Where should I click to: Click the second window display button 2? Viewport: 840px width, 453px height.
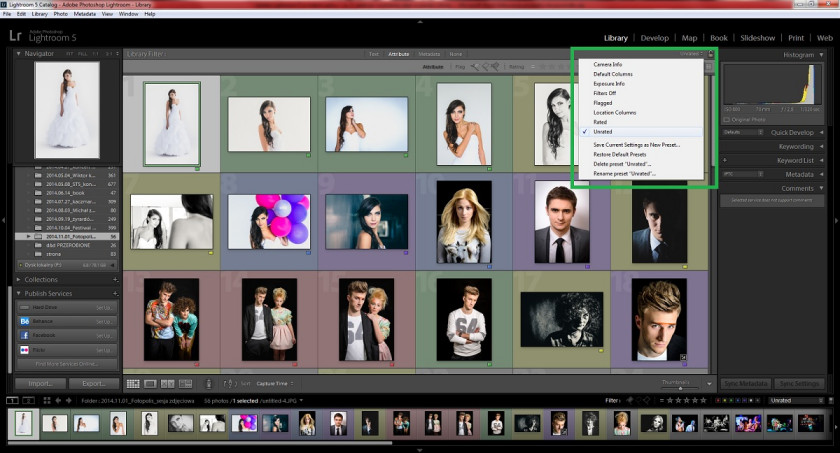pyautogui.click(x=28, y=400)
